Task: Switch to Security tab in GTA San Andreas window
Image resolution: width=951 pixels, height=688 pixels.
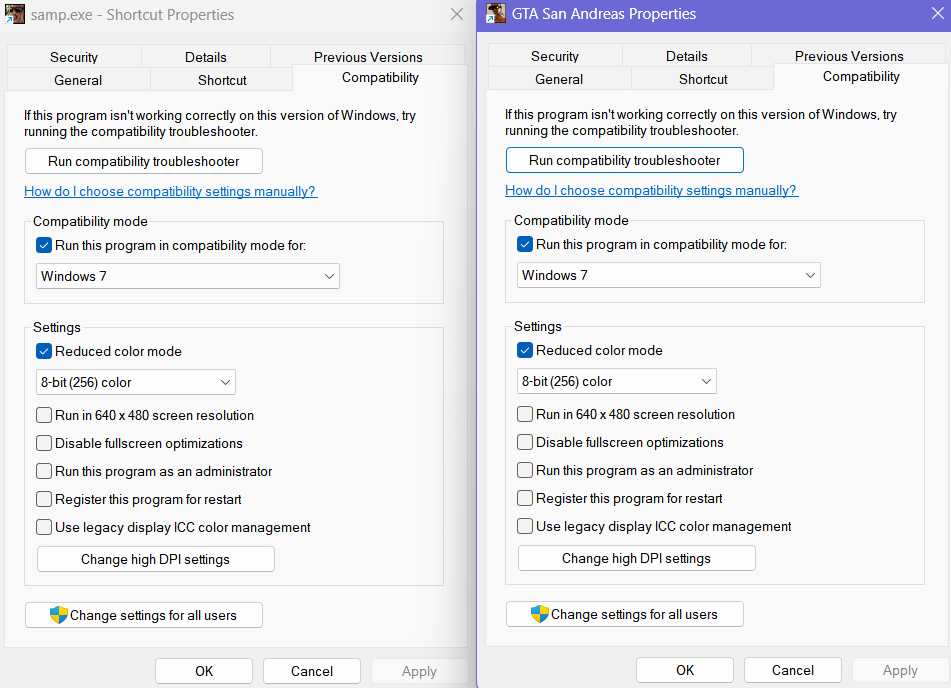Action: [x=555, y=56]
